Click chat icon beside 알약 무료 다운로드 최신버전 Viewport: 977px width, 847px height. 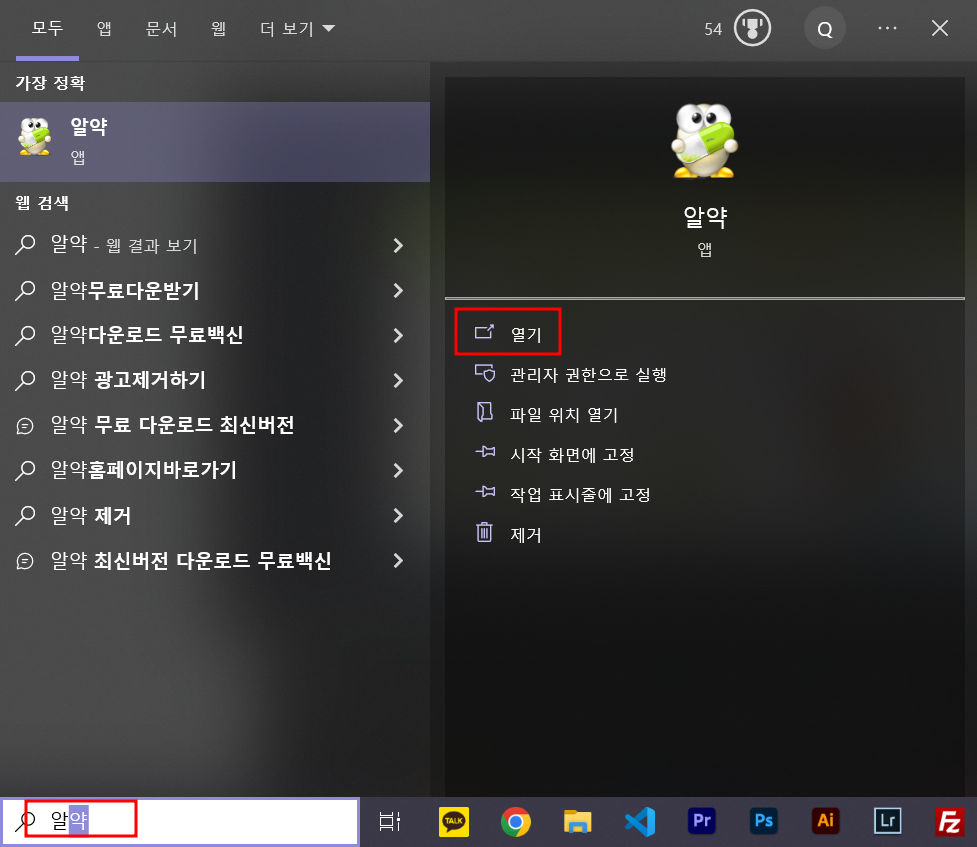[x=25, y=426]
